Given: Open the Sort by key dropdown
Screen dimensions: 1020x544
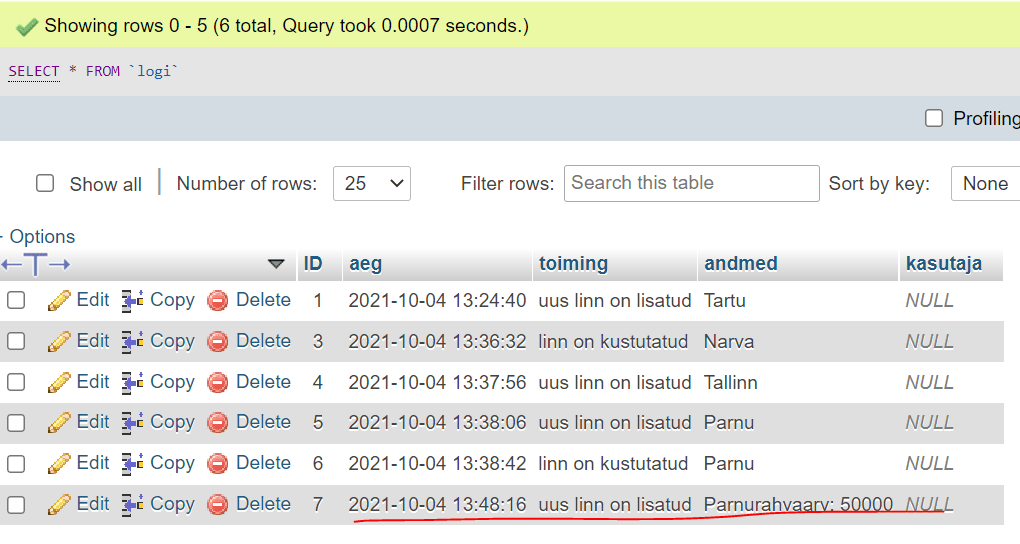Looking at the screenshot, I should click(x=985, y=183).
